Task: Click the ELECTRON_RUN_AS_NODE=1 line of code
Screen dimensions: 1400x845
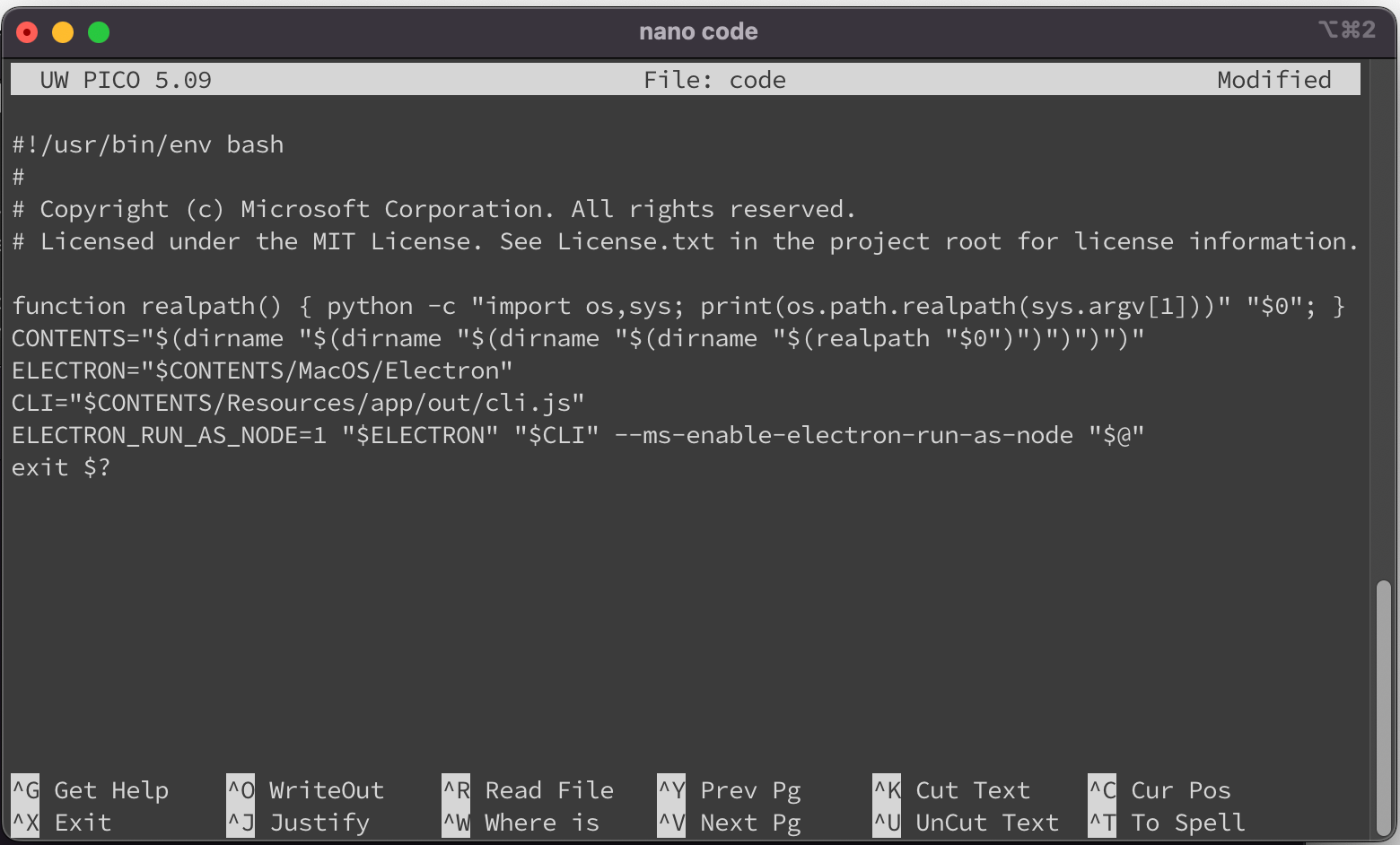Action: 577,435
